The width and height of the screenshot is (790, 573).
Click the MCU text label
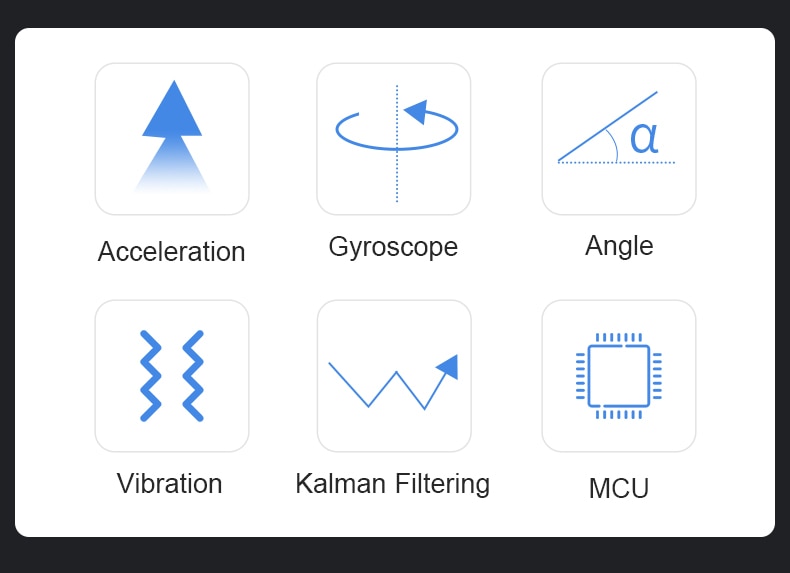click(x=619, y=488)
